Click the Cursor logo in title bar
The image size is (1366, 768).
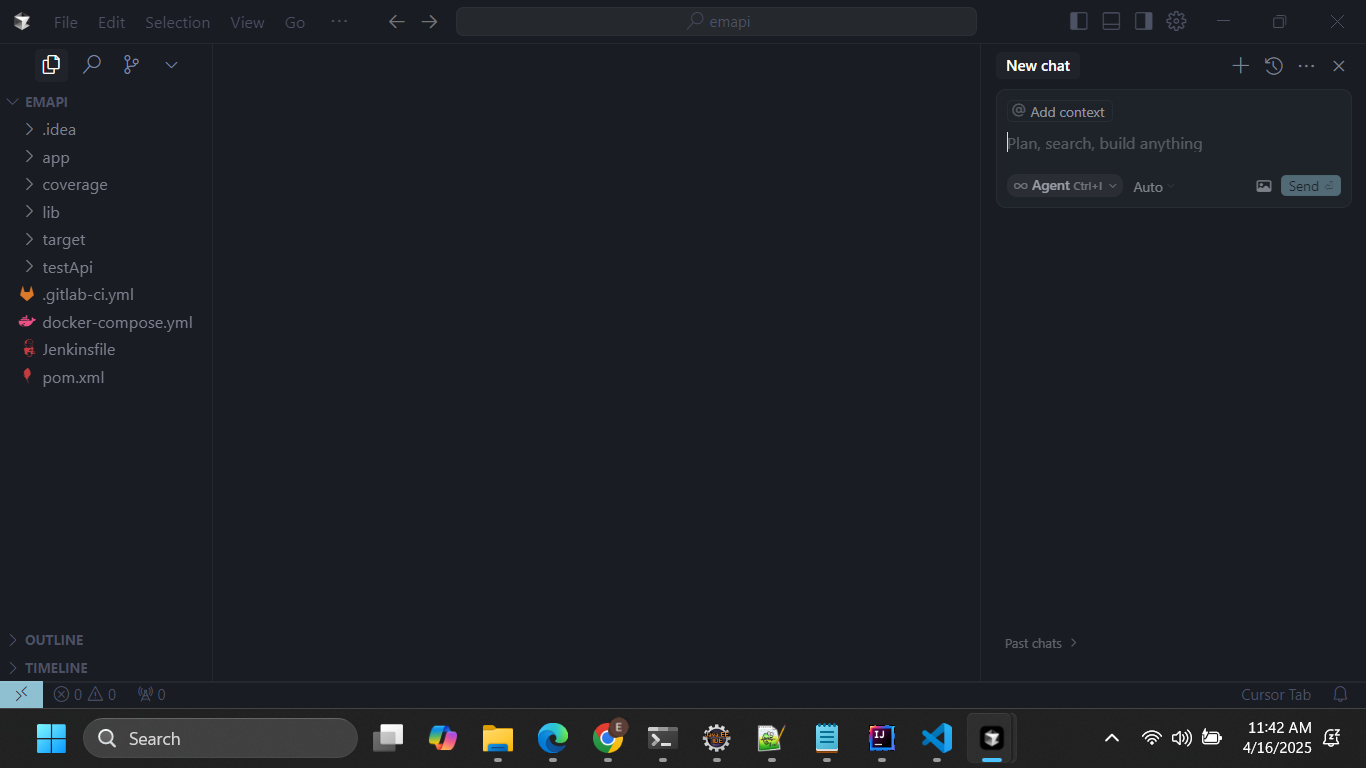click(22, 22)
